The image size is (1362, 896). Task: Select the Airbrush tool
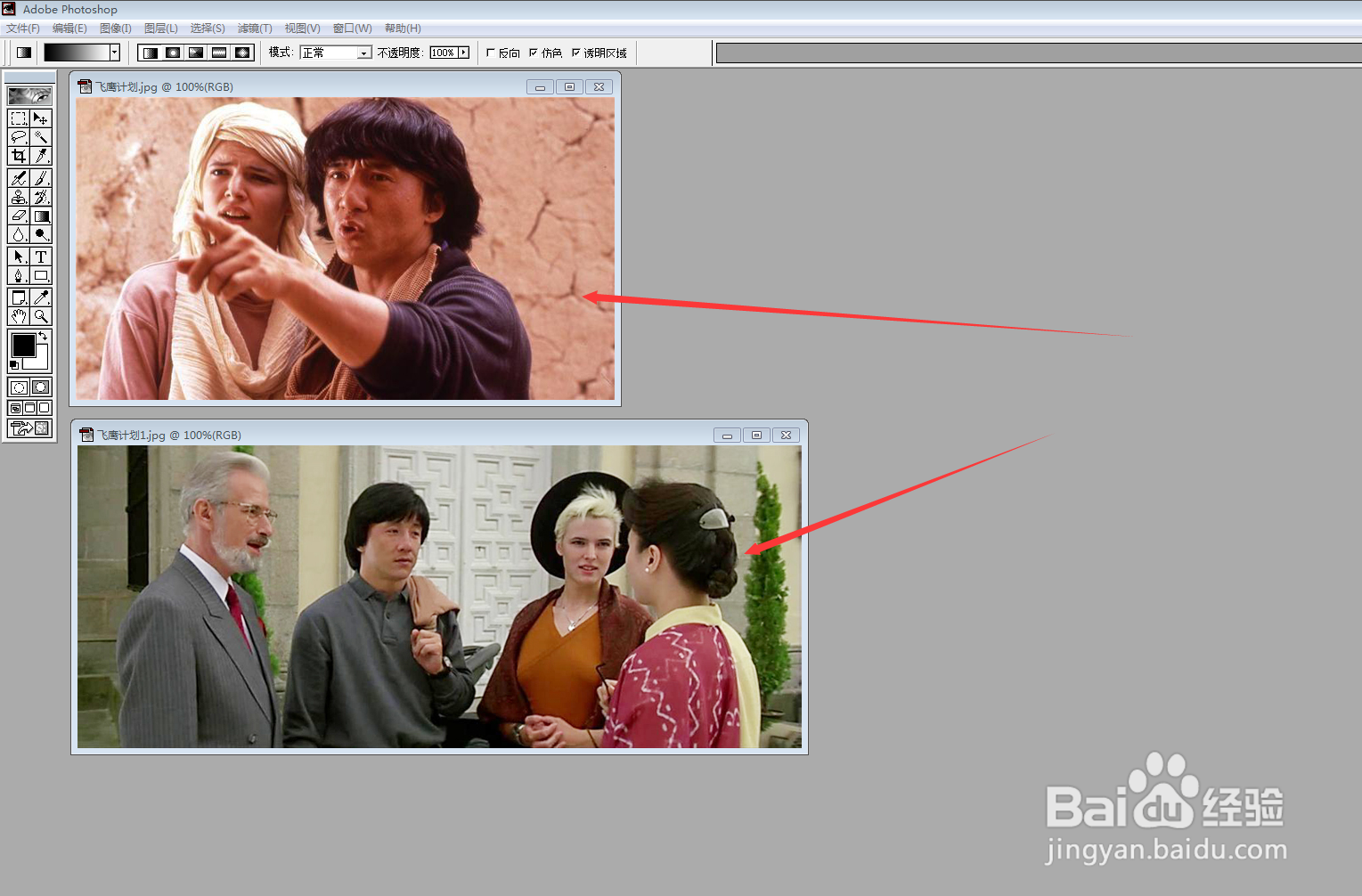(x=19, y=178)
